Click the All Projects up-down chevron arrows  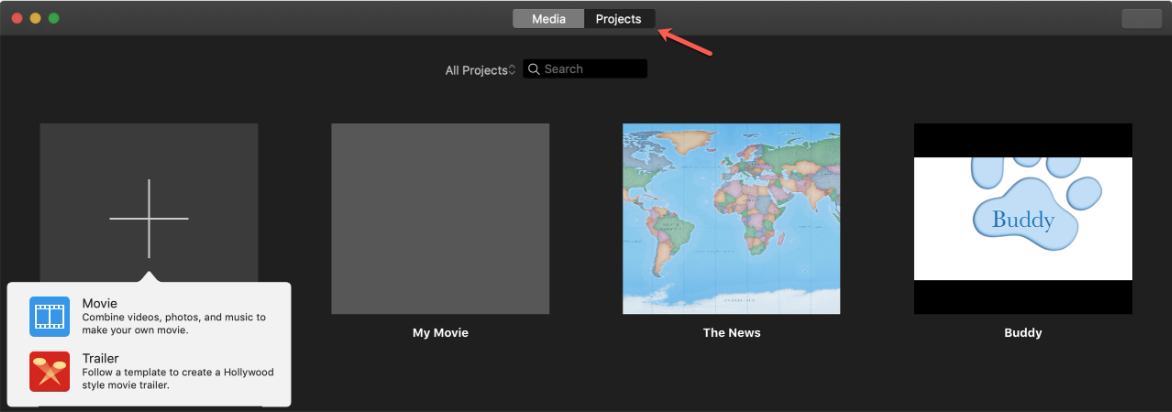coord(512,70)
